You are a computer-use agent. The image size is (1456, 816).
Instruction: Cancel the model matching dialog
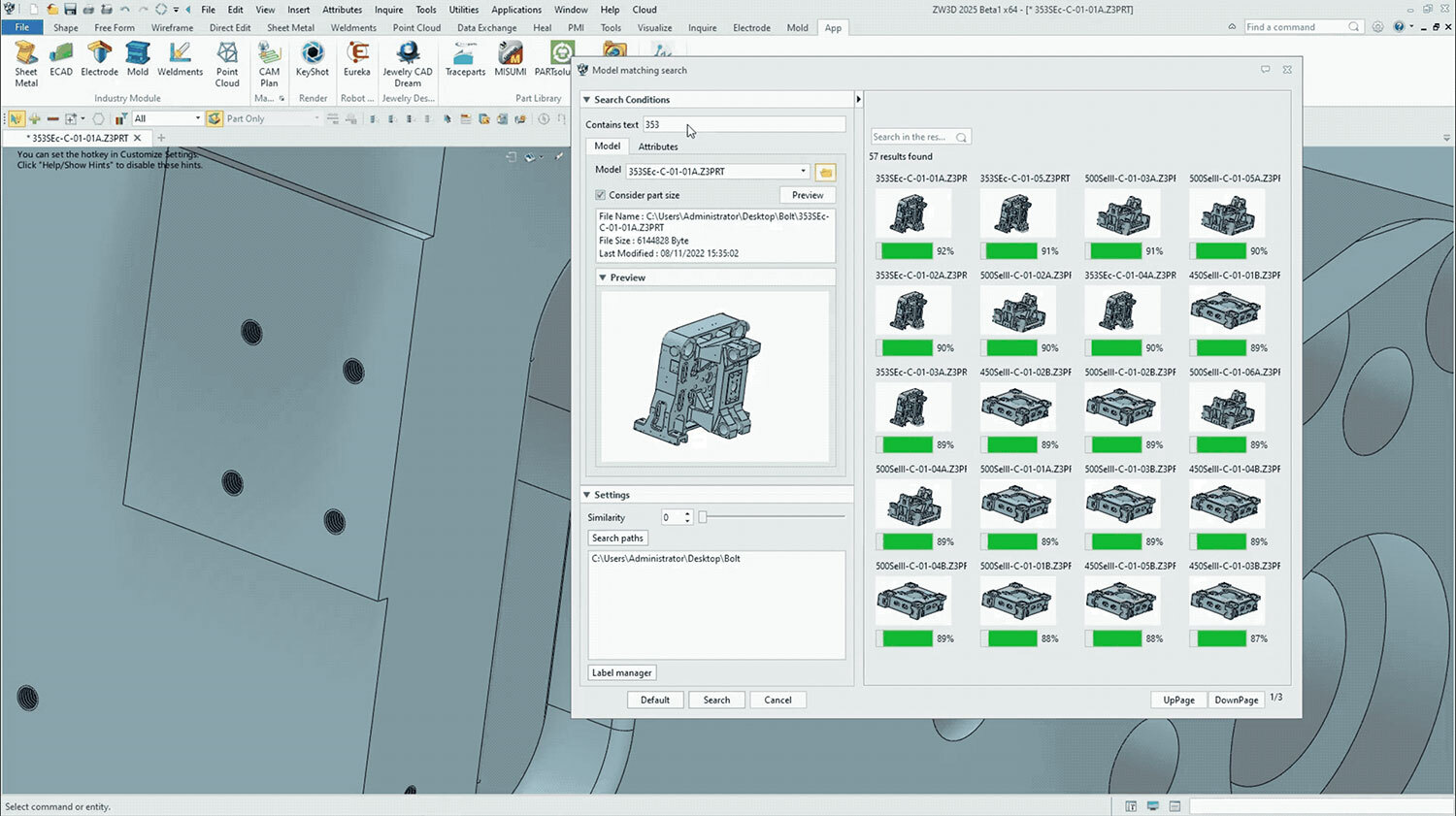[x=778, y=700]
